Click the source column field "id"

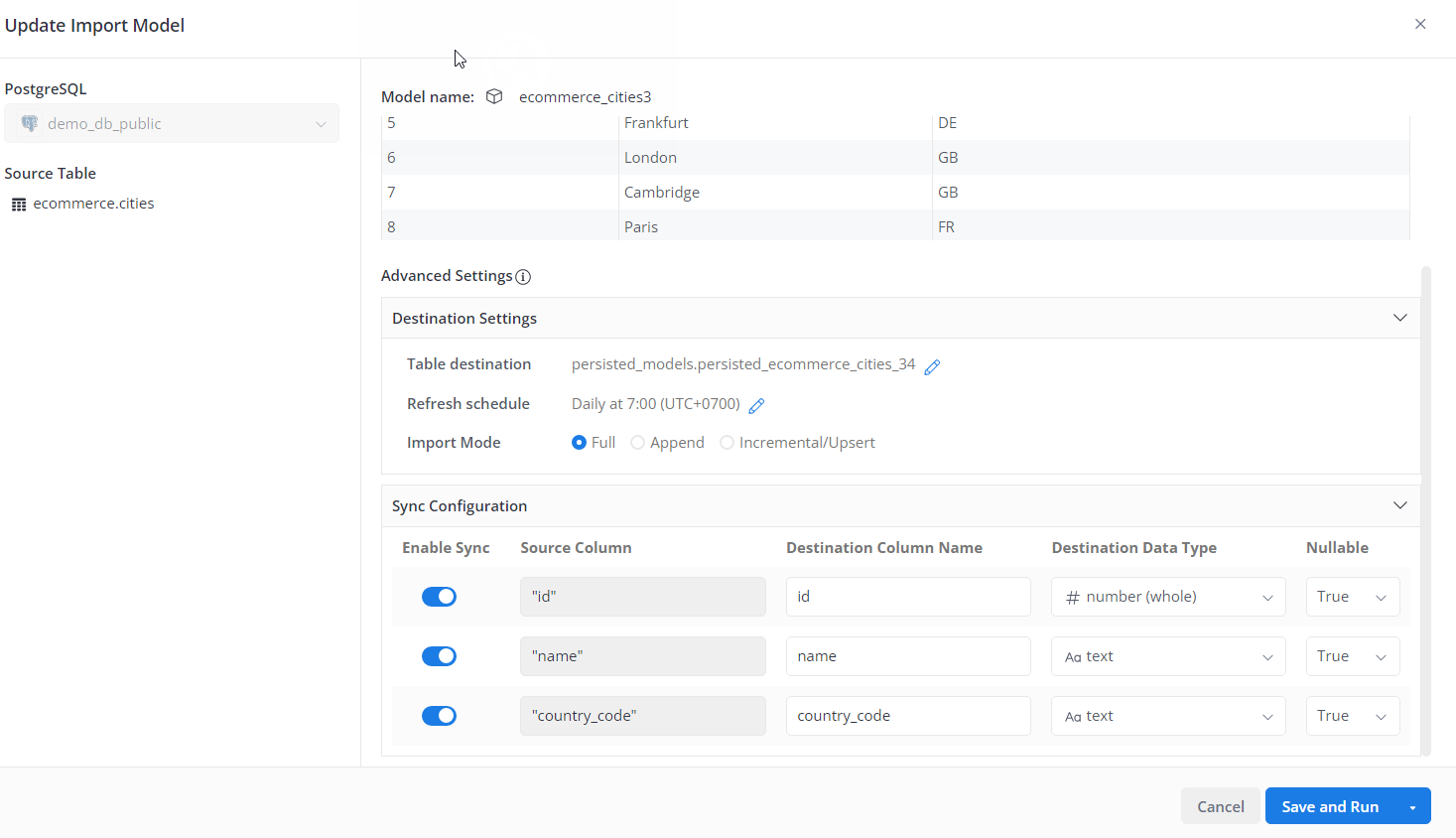pos(643,597)
